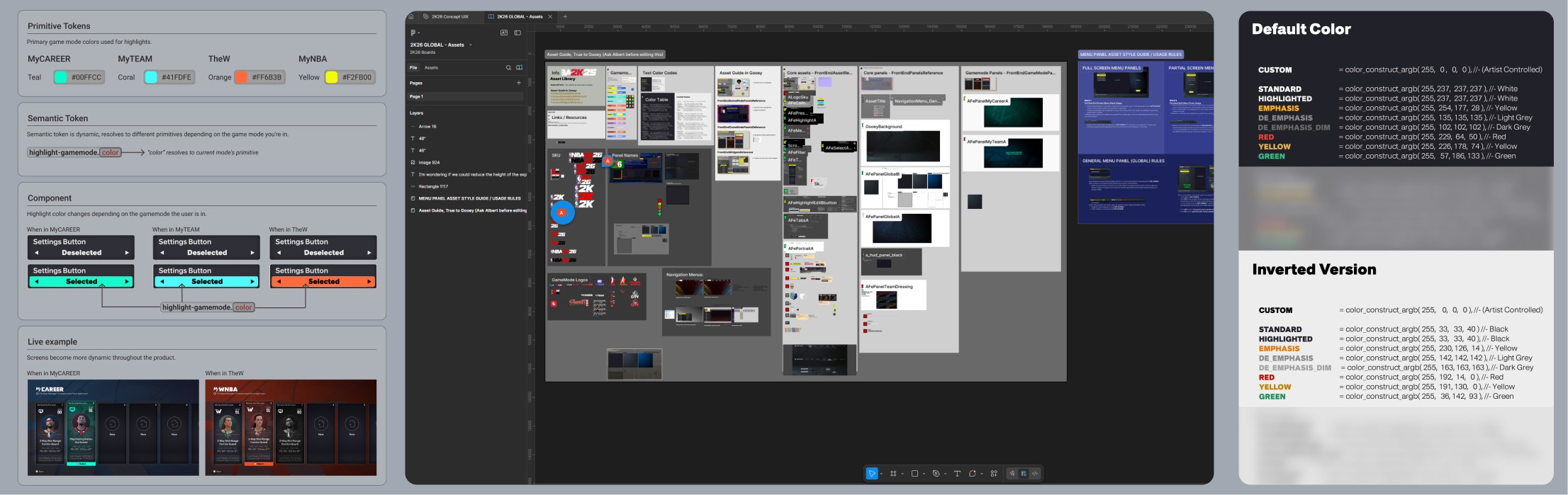
Task: Click the Deselected Settings Button under MyCAREER
Action: click(81, 247)
